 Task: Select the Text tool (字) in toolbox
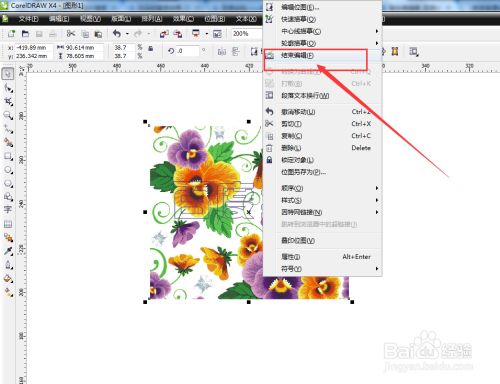(8, 210)
